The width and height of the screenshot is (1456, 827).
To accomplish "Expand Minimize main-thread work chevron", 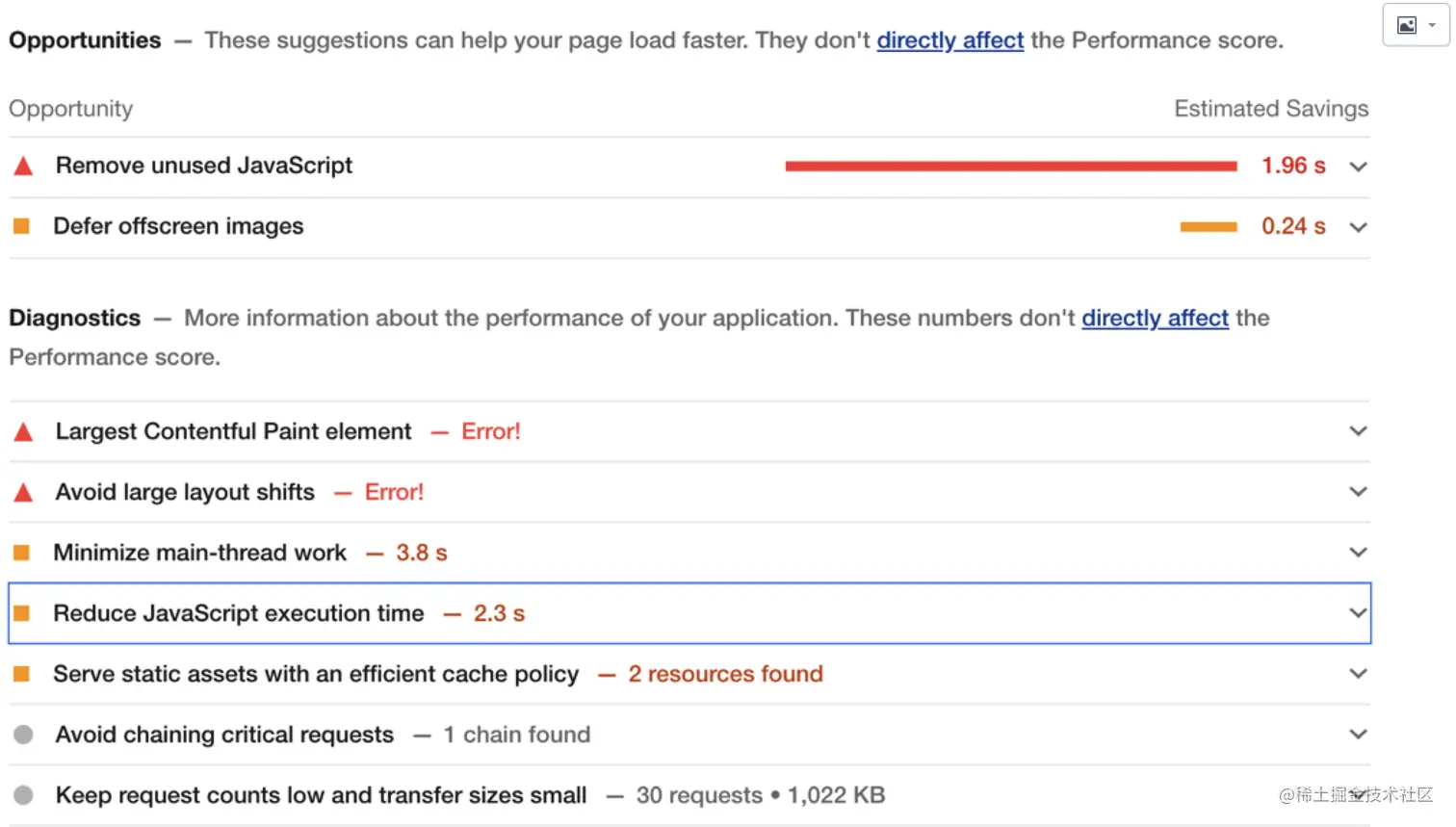I will (x=1358, y=553).
